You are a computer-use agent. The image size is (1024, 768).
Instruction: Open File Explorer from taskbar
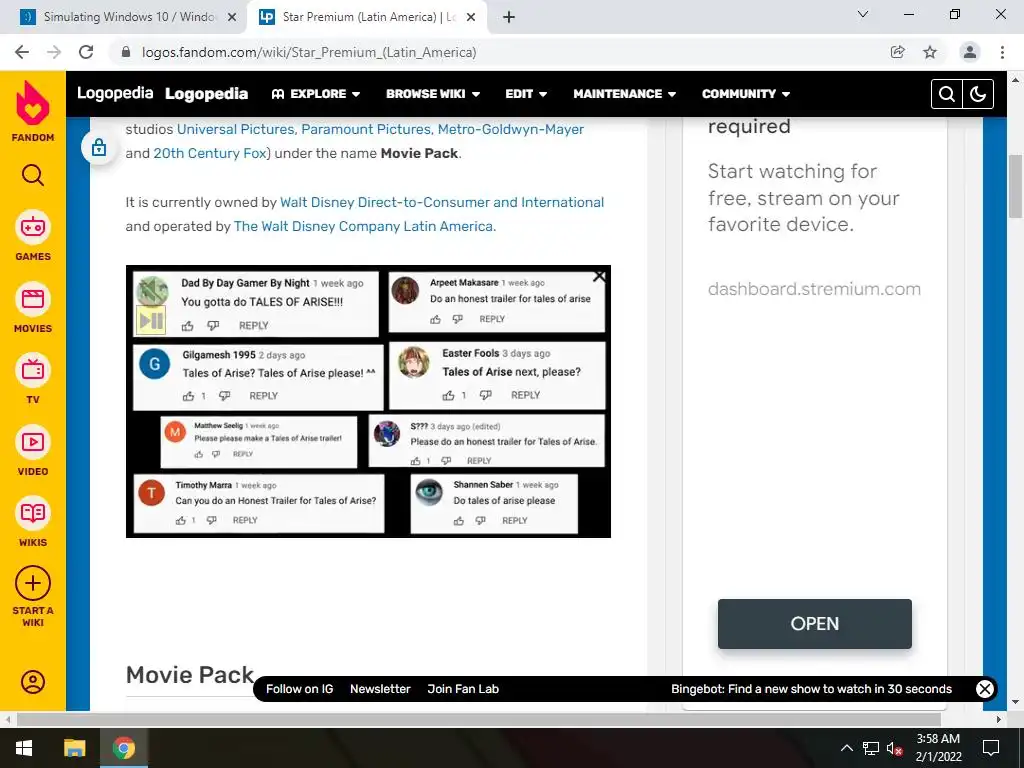(74, 748)
